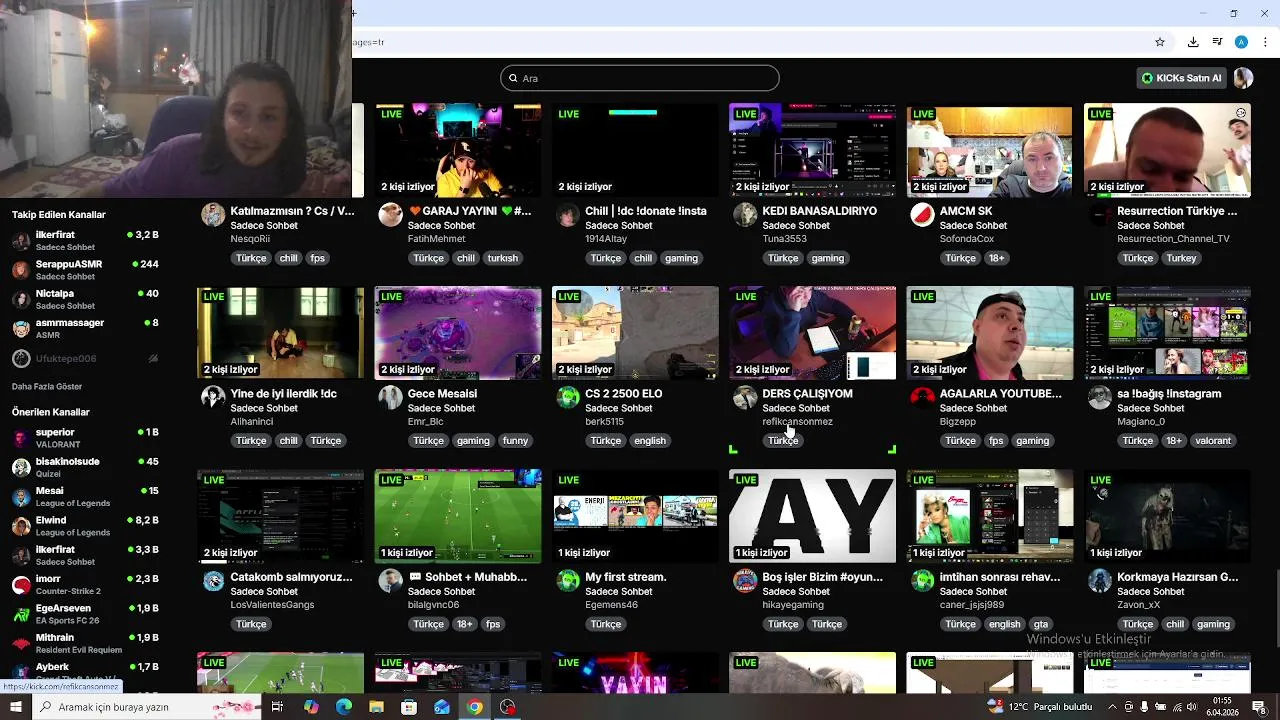Open Chrome three-dot menu
Viewport: 1280px width, 720px height.
pyautogui.click(x=1264, y=42)
